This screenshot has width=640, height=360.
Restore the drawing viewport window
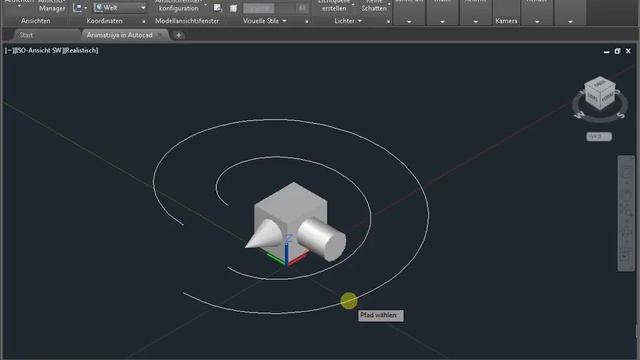click(617, 51)
